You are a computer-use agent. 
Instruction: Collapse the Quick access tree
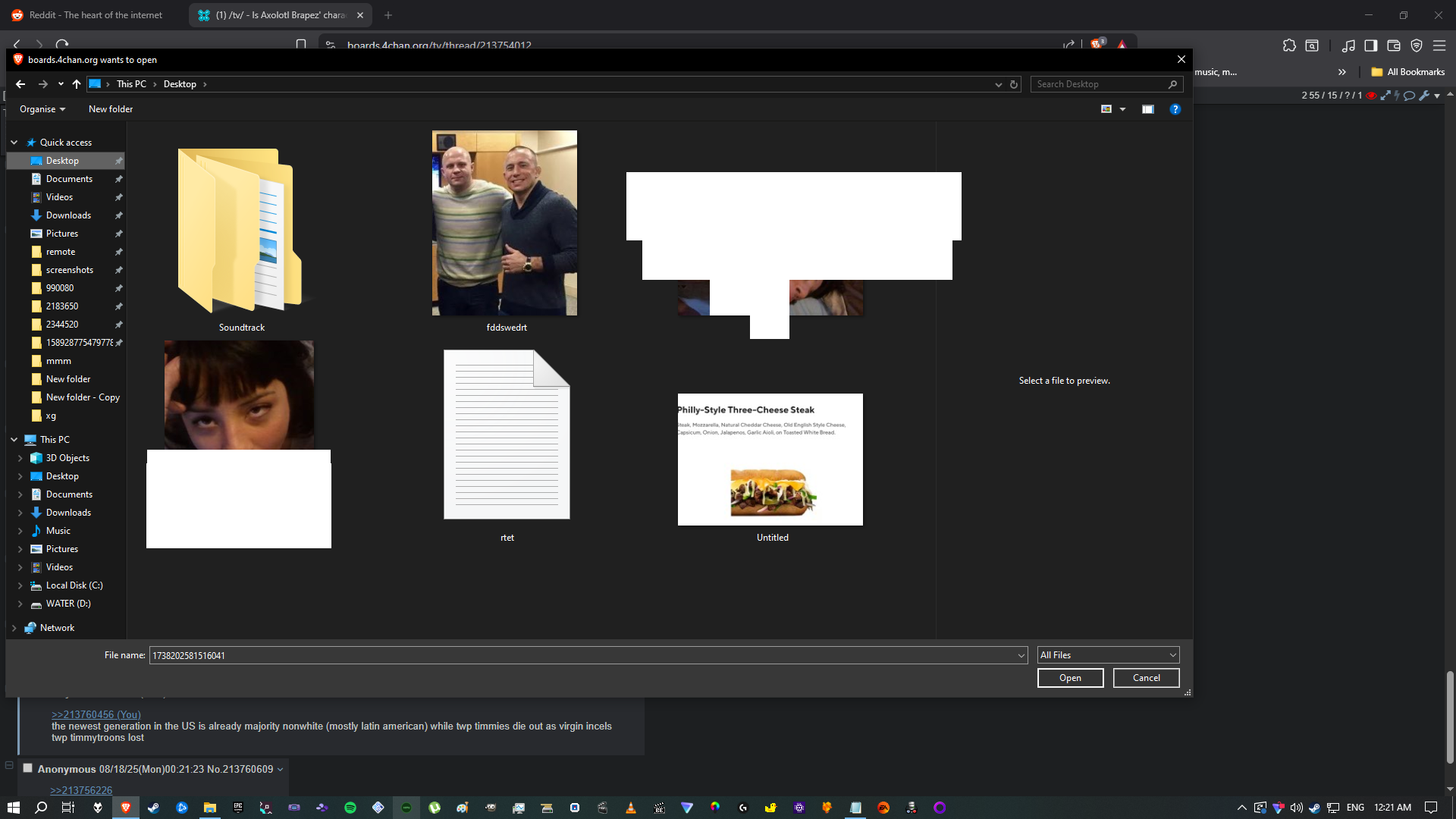point(14,143)
